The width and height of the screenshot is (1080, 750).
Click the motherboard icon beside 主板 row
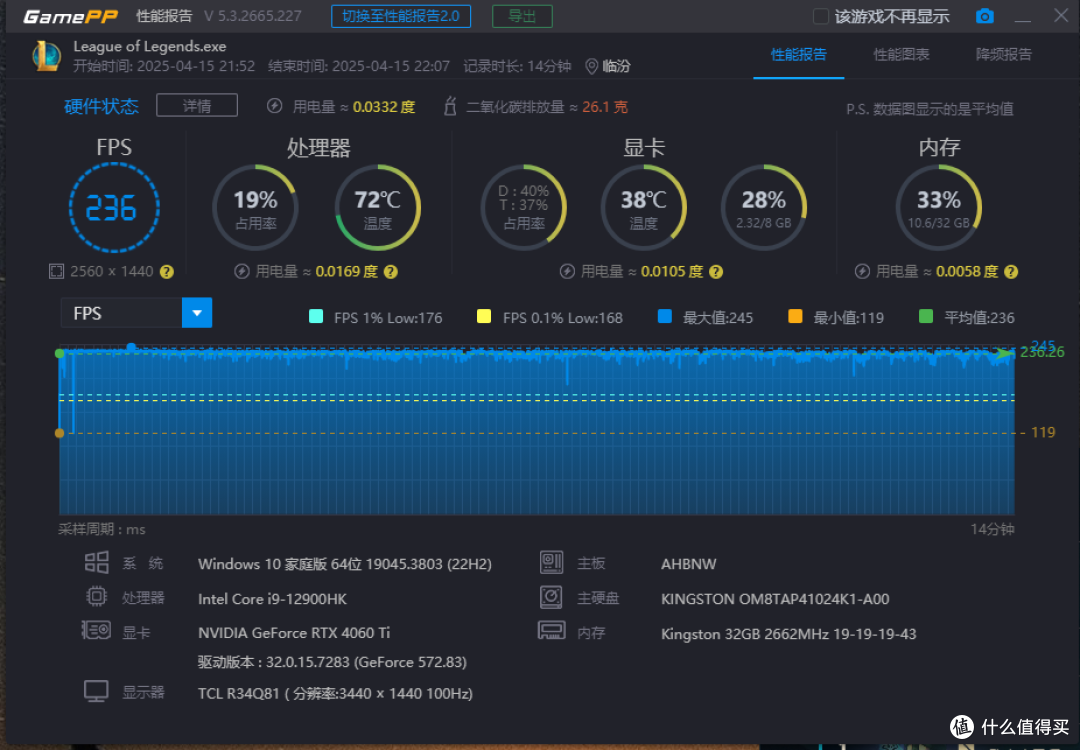click(x=551, y=562)
